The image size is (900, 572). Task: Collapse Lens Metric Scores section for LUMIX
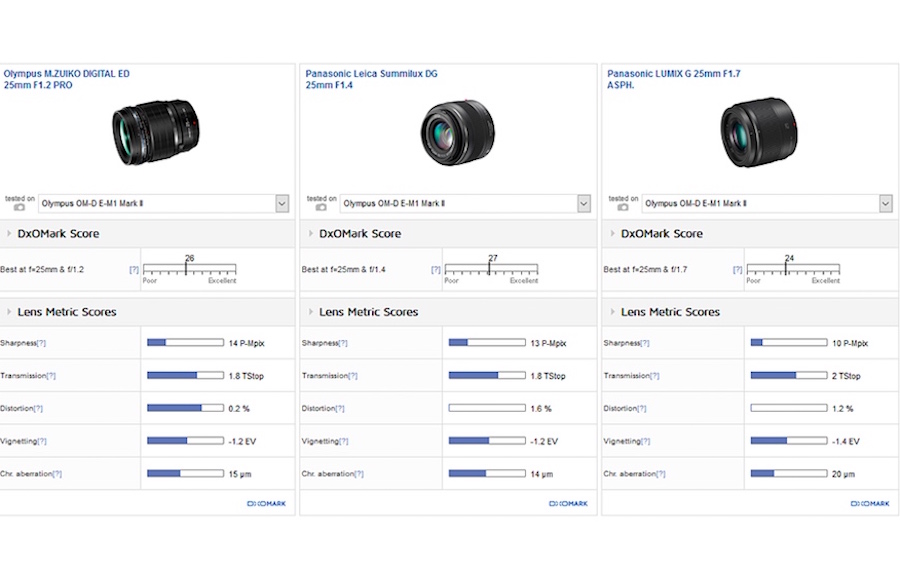613,312
